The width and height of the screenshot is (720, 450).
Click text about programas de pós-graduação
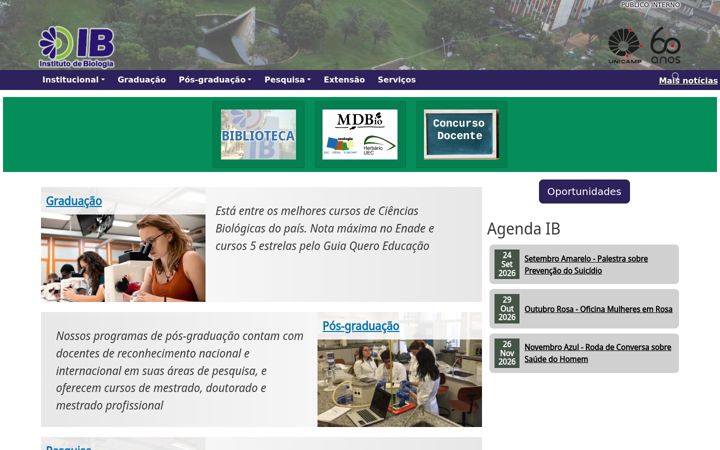180,371
